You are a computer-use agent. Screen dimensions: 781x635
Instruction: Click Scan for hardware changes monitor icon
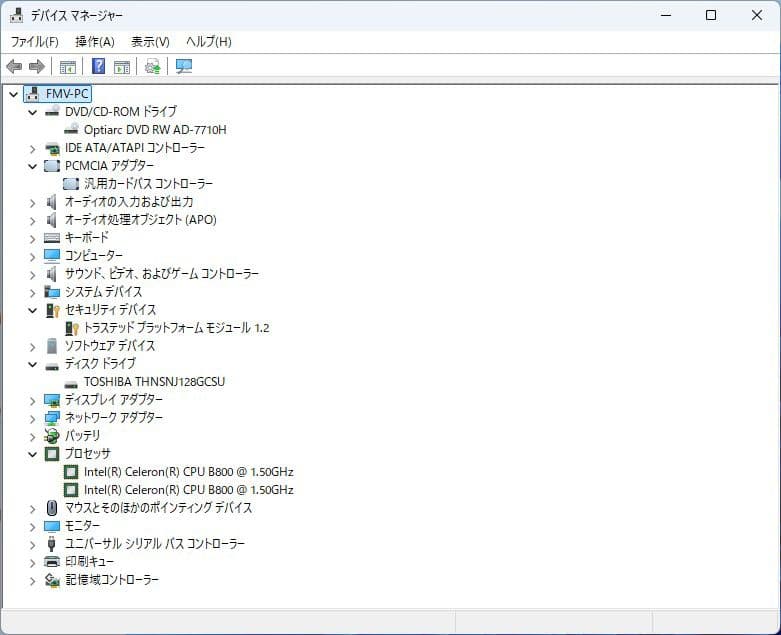pyautogui.click(x=184, y=66)
